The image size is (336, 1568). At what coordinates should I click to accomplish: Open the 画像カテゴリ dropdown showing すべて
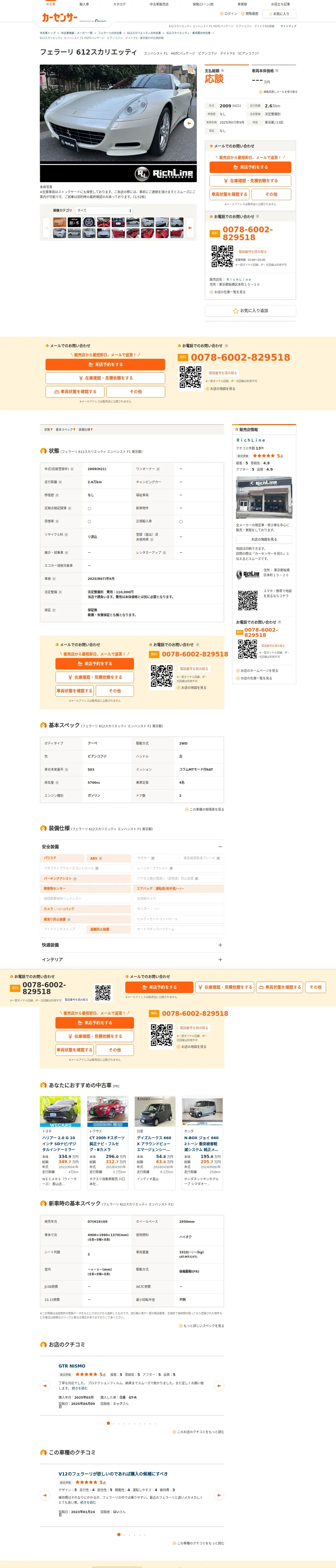[x=104, y=211]
